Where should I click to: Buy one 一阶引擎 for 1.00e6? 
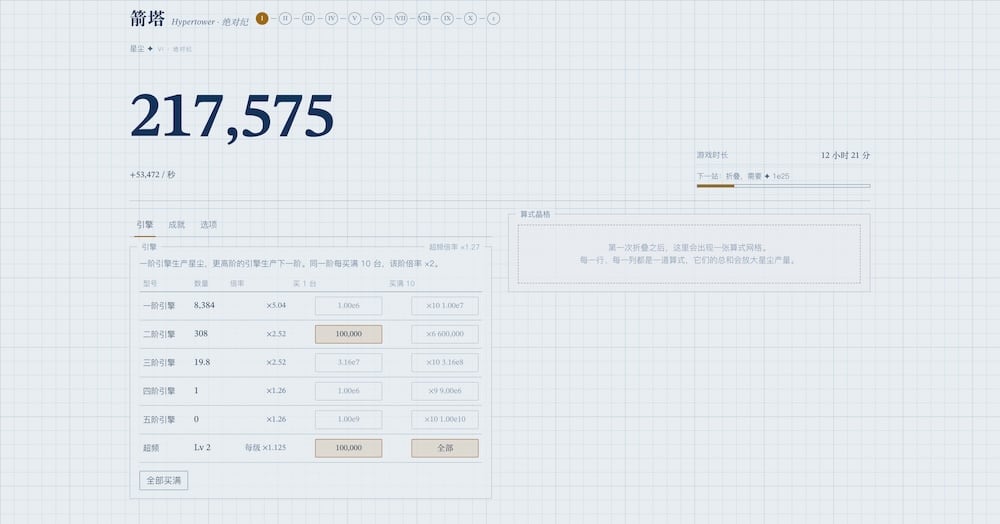pyautogui.click(x=349, y=305)
